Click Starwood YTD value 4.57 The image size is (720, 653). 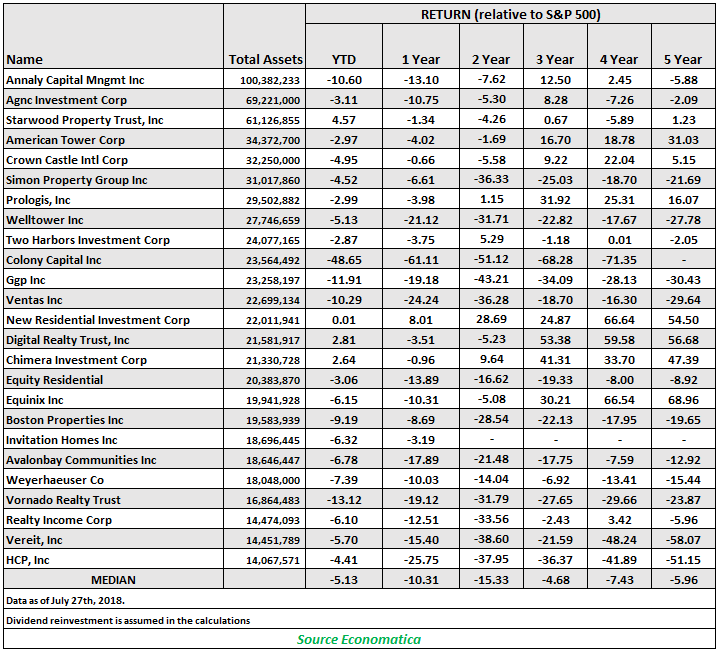344,120
